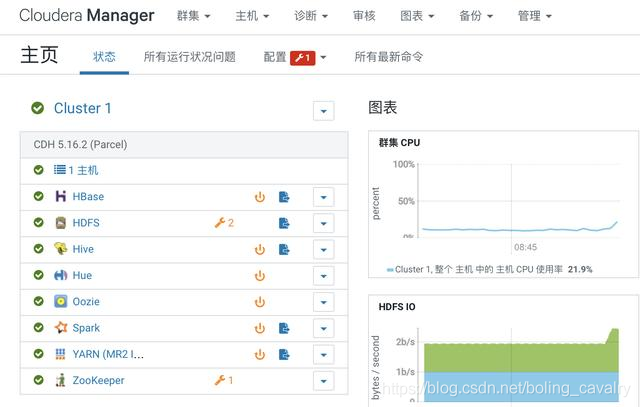This screenshot has height=407, width=640.
Task: Click the Hue green health status icon
Action: [38, 275]
